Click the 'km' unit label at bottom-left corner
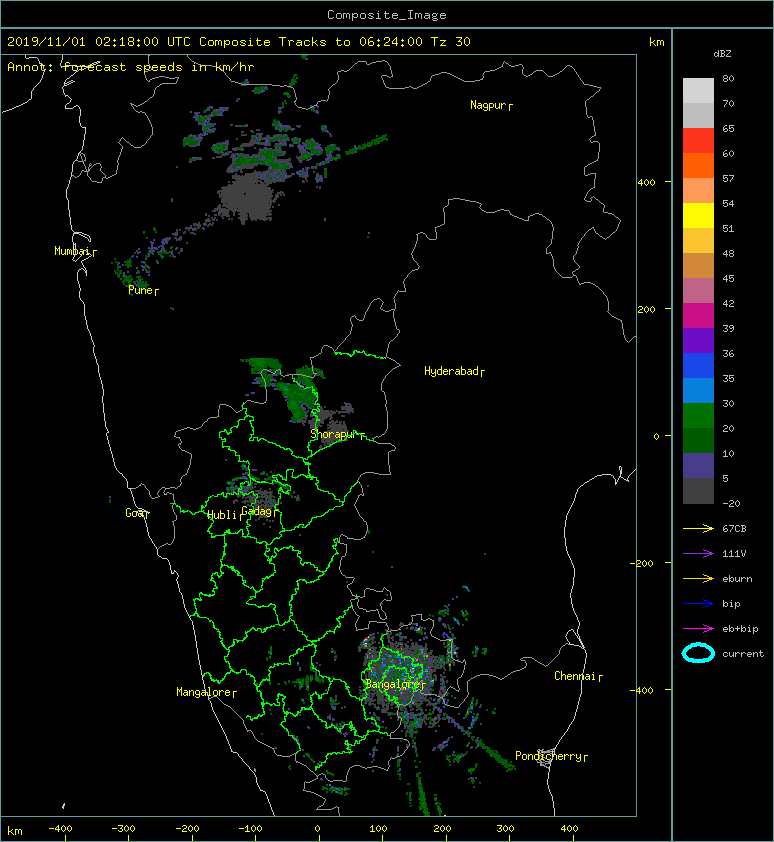This screenshot has width=774, height=842. click(x=15, y=831)
